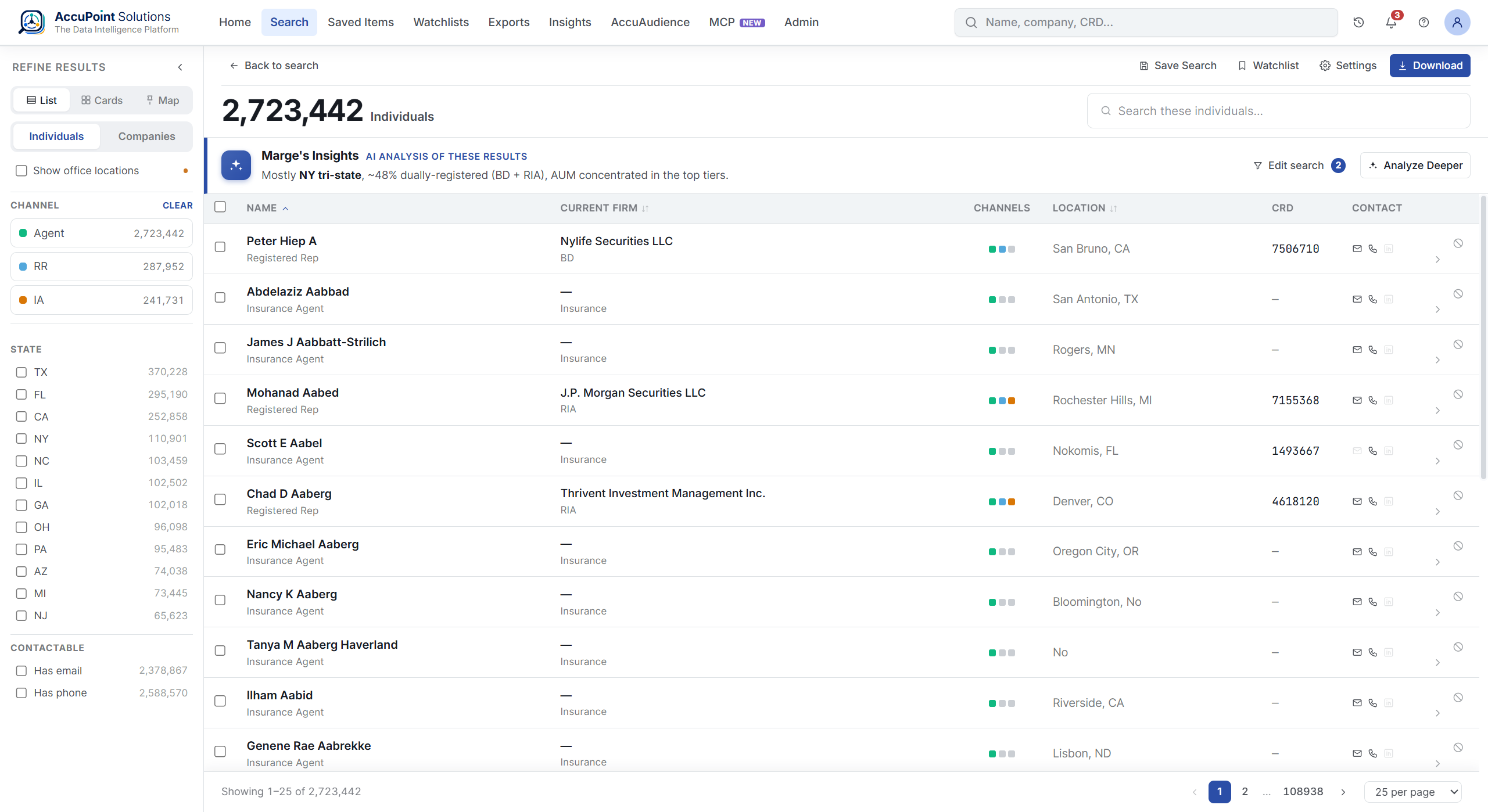Toggle Show office locations checkbox

[x=21, y=171]
